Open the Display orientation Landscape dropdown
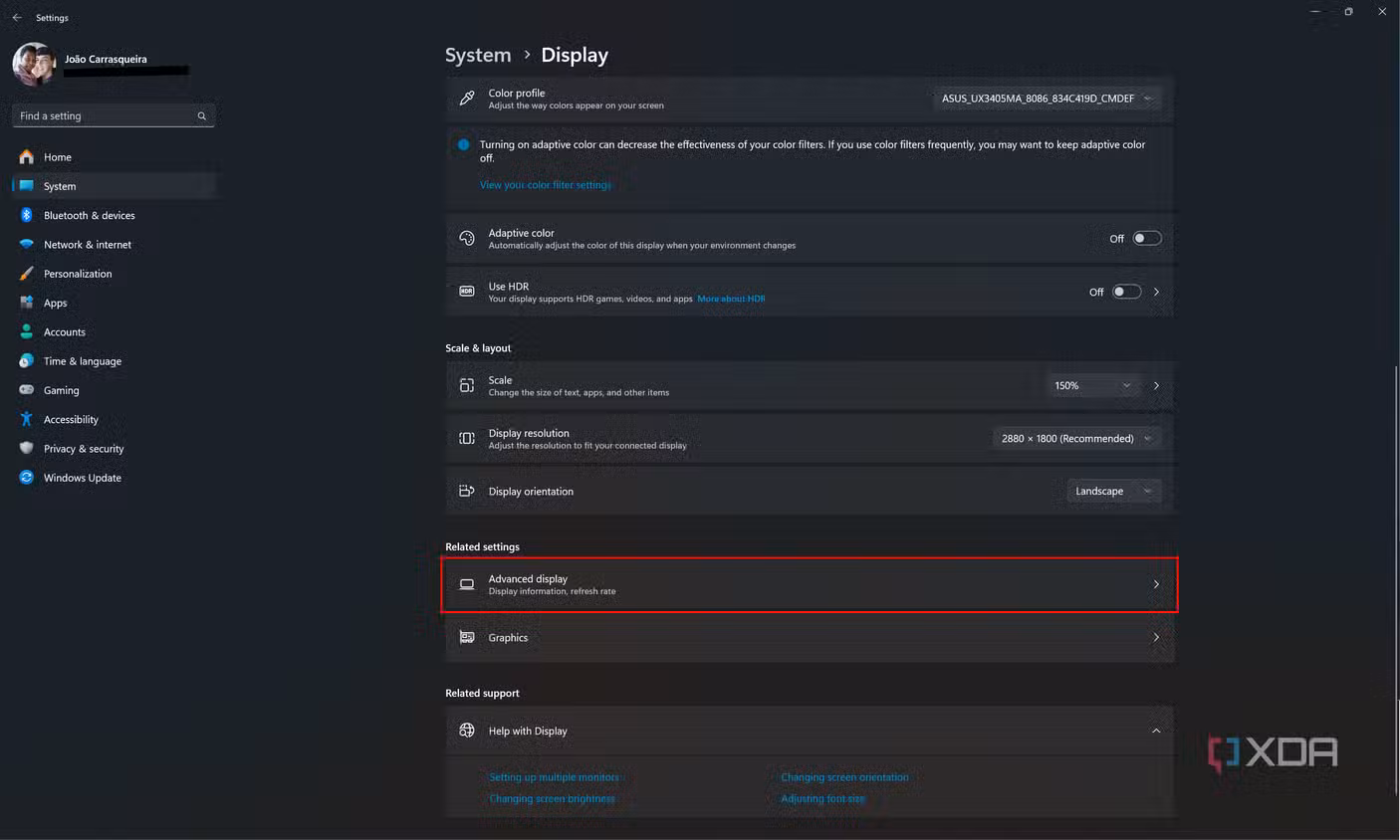Screen dimensions: 1400x840 (1113, 491)
